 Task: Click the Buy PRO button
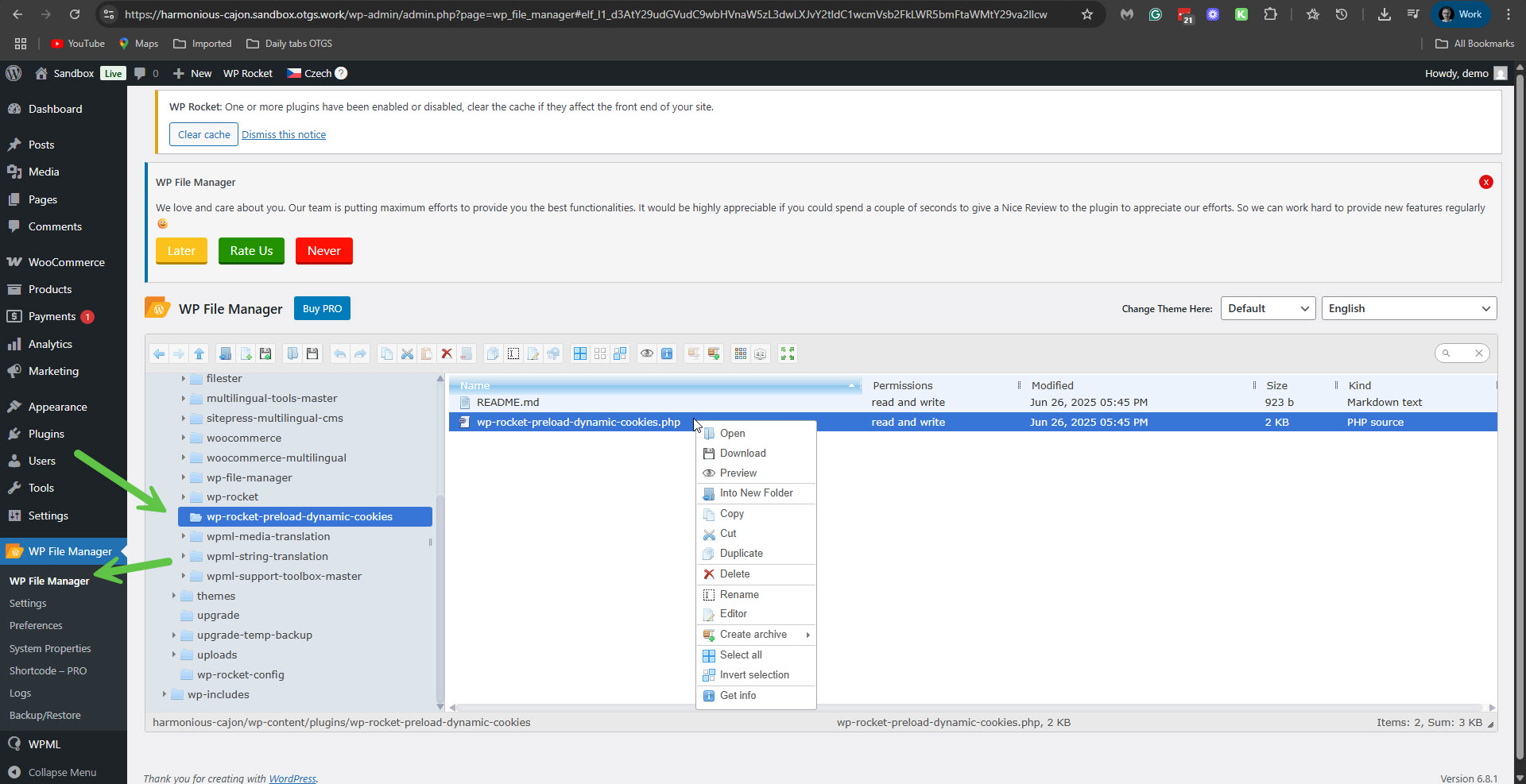click(x=322, y=308)
